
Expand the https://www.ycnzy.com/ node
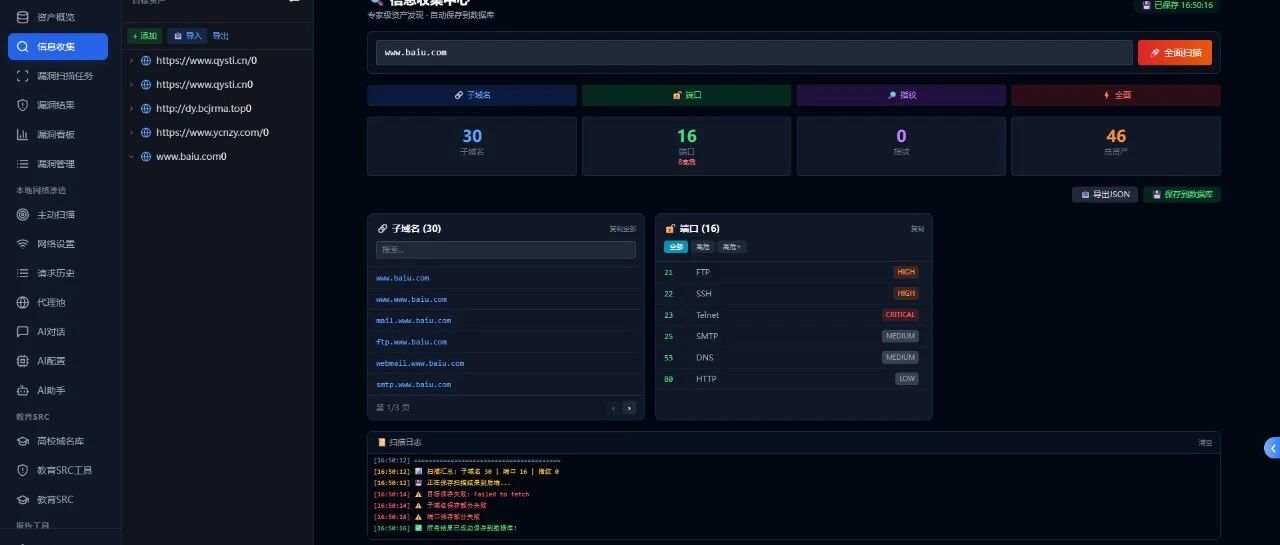tap(131, 132)
